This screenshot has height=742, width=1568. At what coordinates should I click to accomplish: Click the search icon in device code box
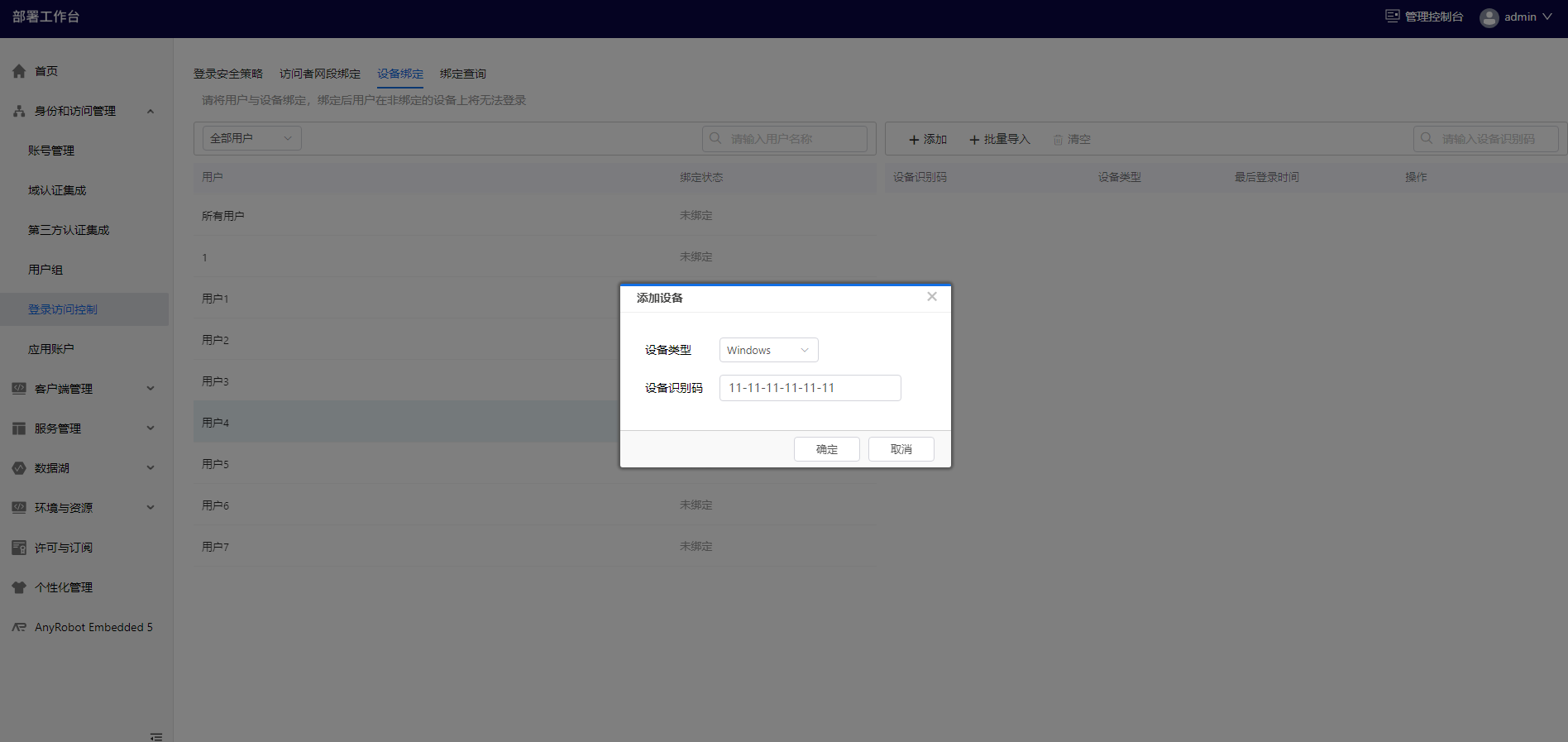point(1427,138)
